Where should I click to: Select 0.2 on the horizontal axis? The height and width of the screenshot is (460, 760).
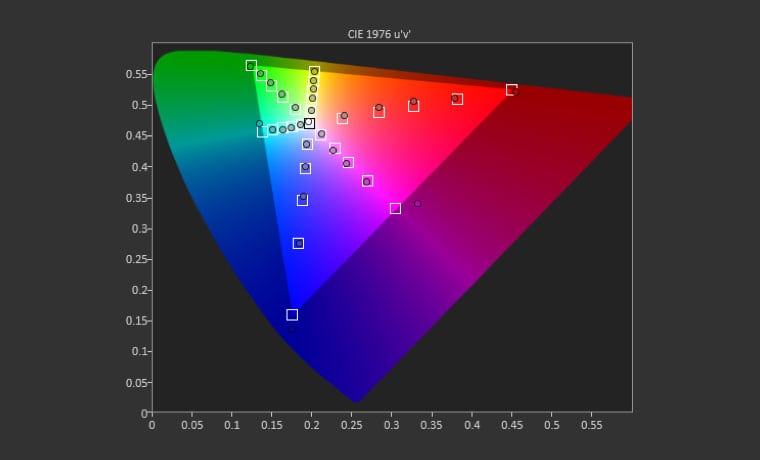pyautogui.click(x=312, y=425)
